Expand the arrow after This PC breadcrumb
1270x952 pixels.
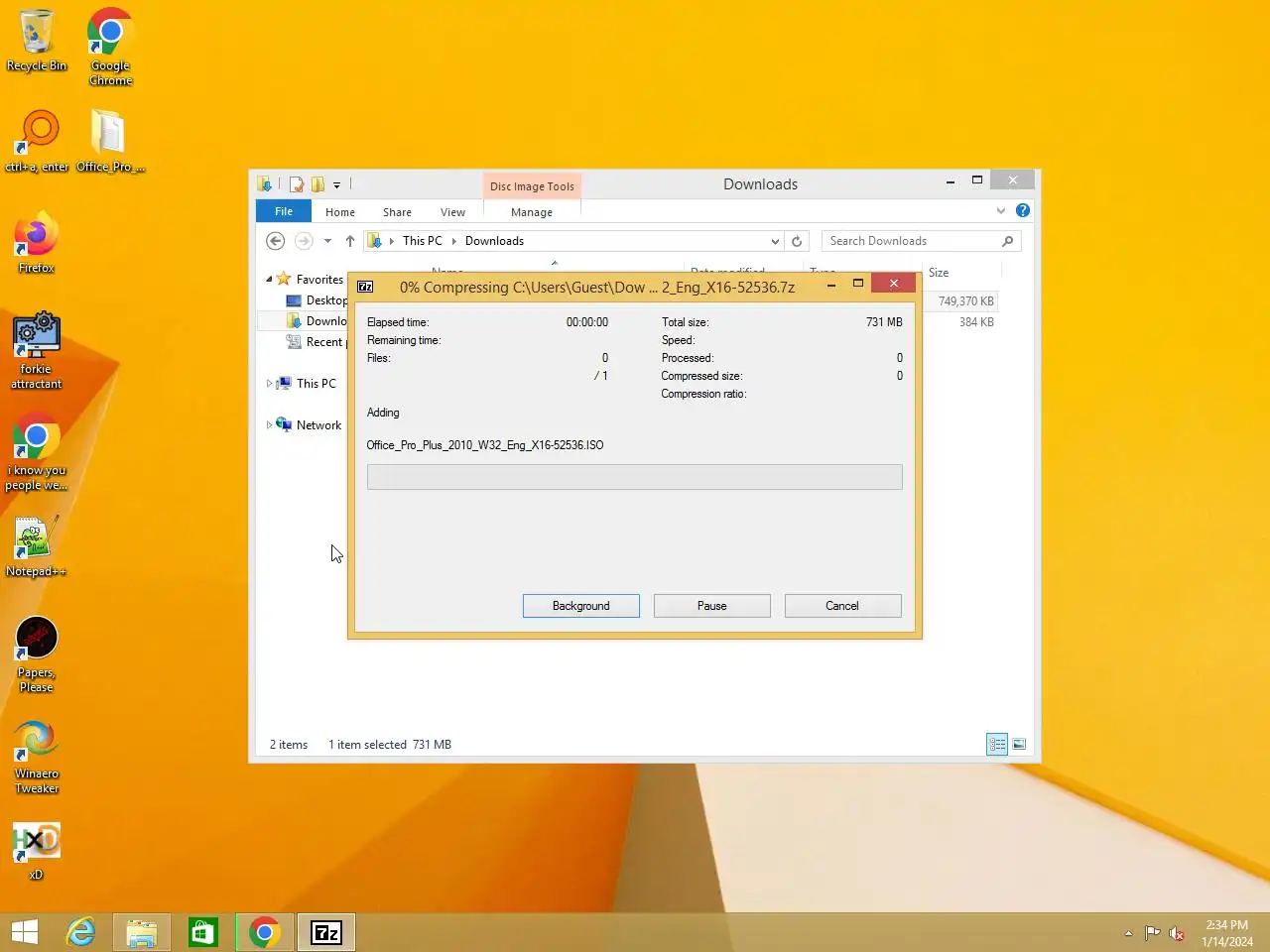pyautogui.click(x=453, y=241)
